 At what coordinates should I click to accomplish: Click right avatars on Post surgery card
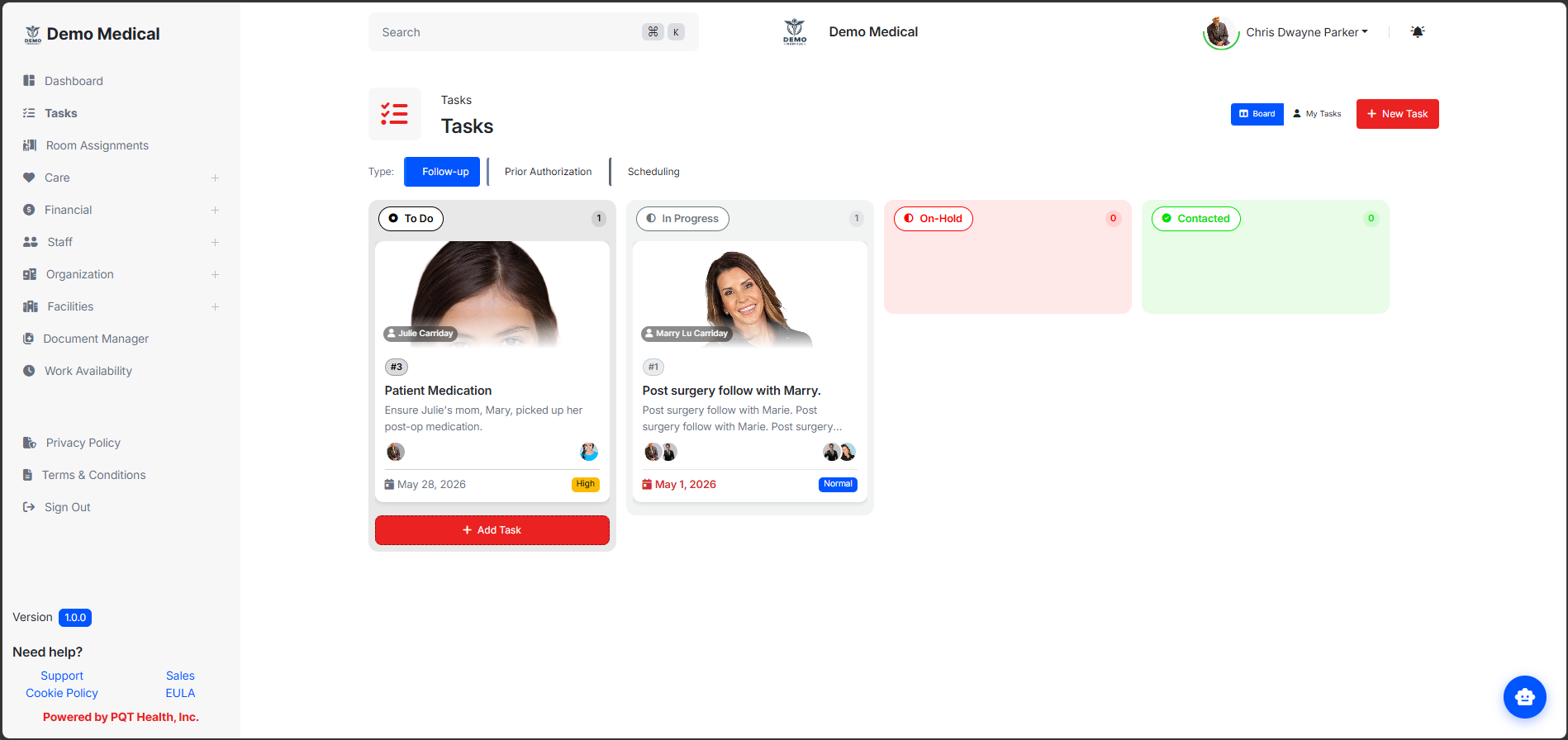pos(839,452)
